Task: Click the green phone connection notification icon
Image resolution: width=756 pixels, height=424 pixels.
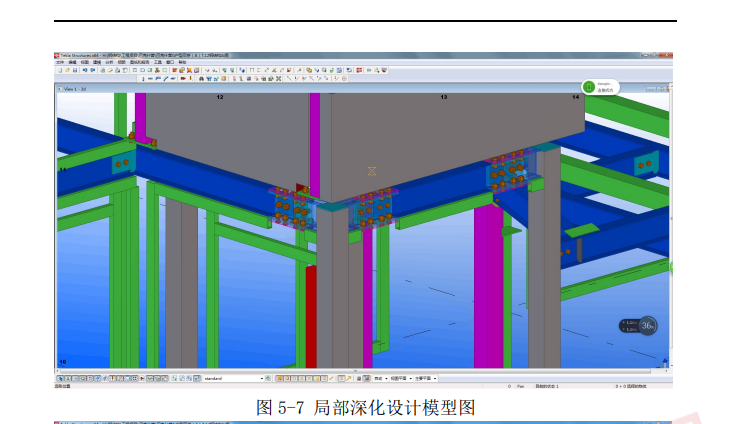Action: click(x=589, y=88)
